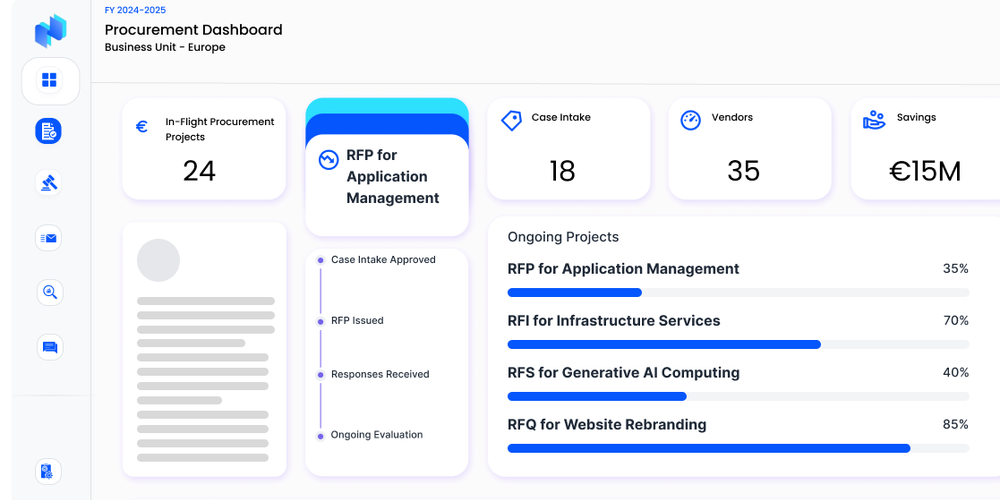Open the Vendors card showing 35
The height and width of the screenshot is (500, 1000).
pyautogui.click(x=749, y=149)
